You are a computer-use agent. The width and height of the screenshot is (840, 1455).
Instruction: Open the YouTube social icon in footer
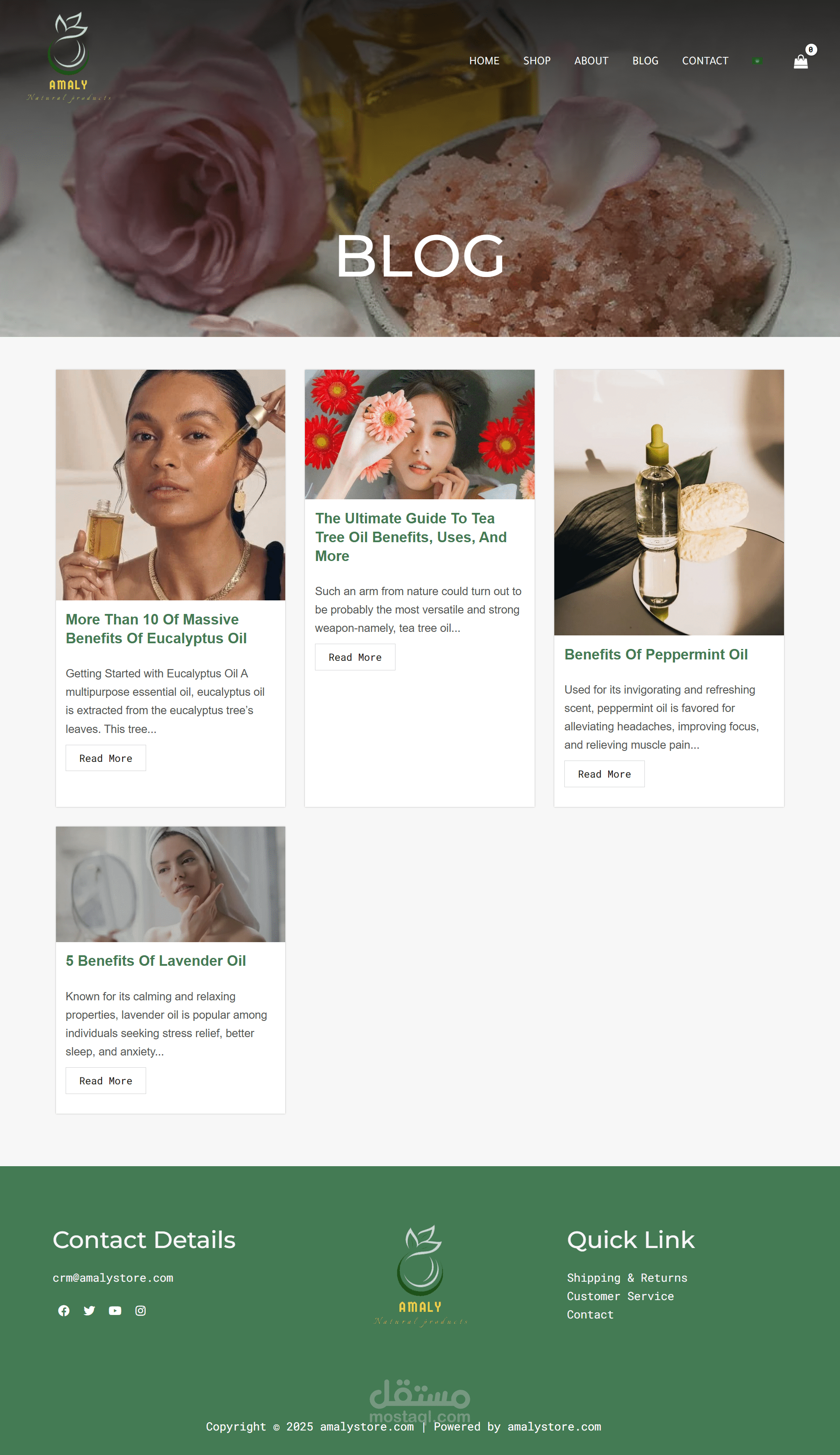click(115, 1310)
